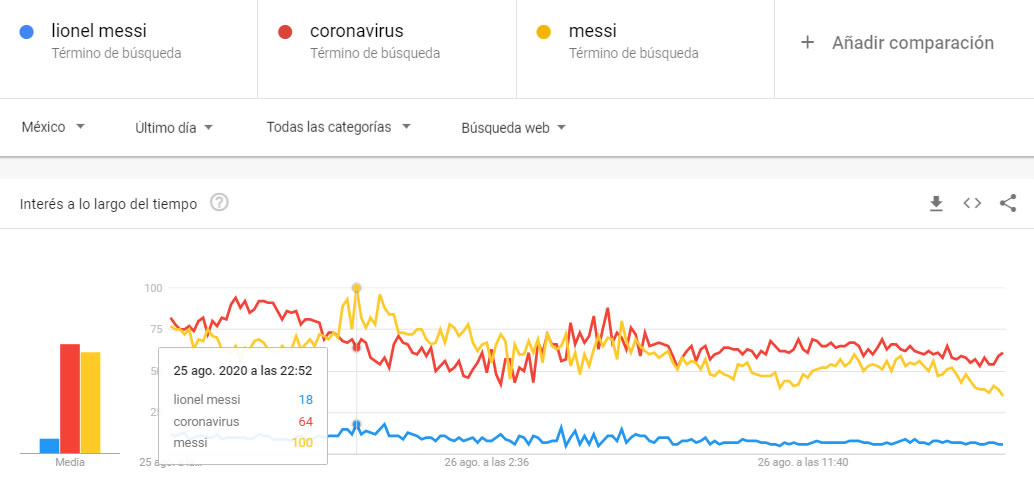Click the blue dot for lionel messi
This screenshot has width=1034, height=483.
click(x=26, y=32)
